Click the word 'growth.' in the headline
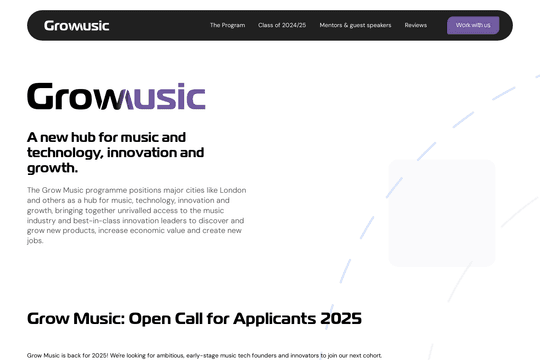The image size is (540, 360). (x=52, y=168)
